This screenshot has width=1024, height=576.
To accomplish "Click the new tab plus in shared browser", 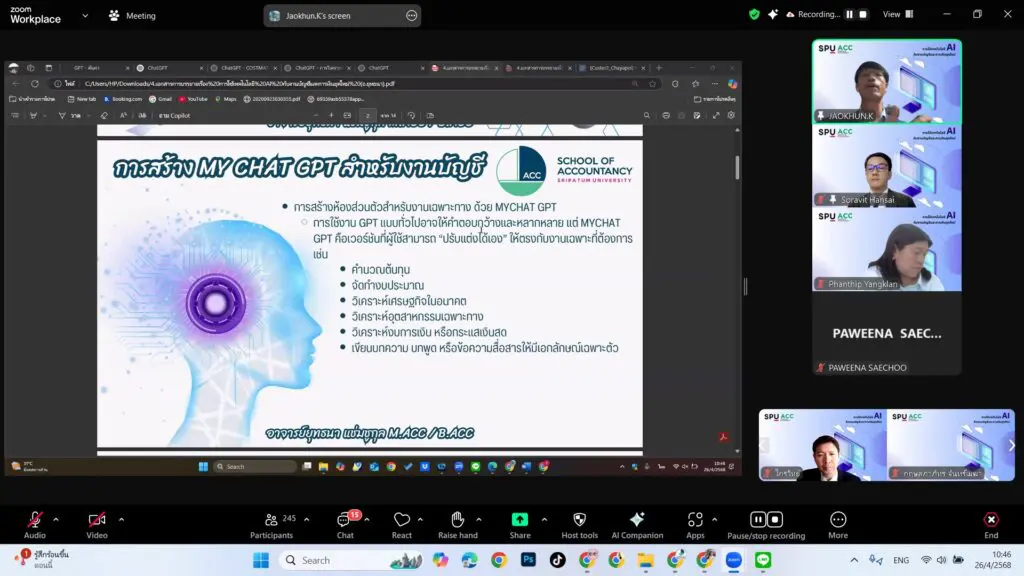I will pyautogui.click(x=659, y=68).
